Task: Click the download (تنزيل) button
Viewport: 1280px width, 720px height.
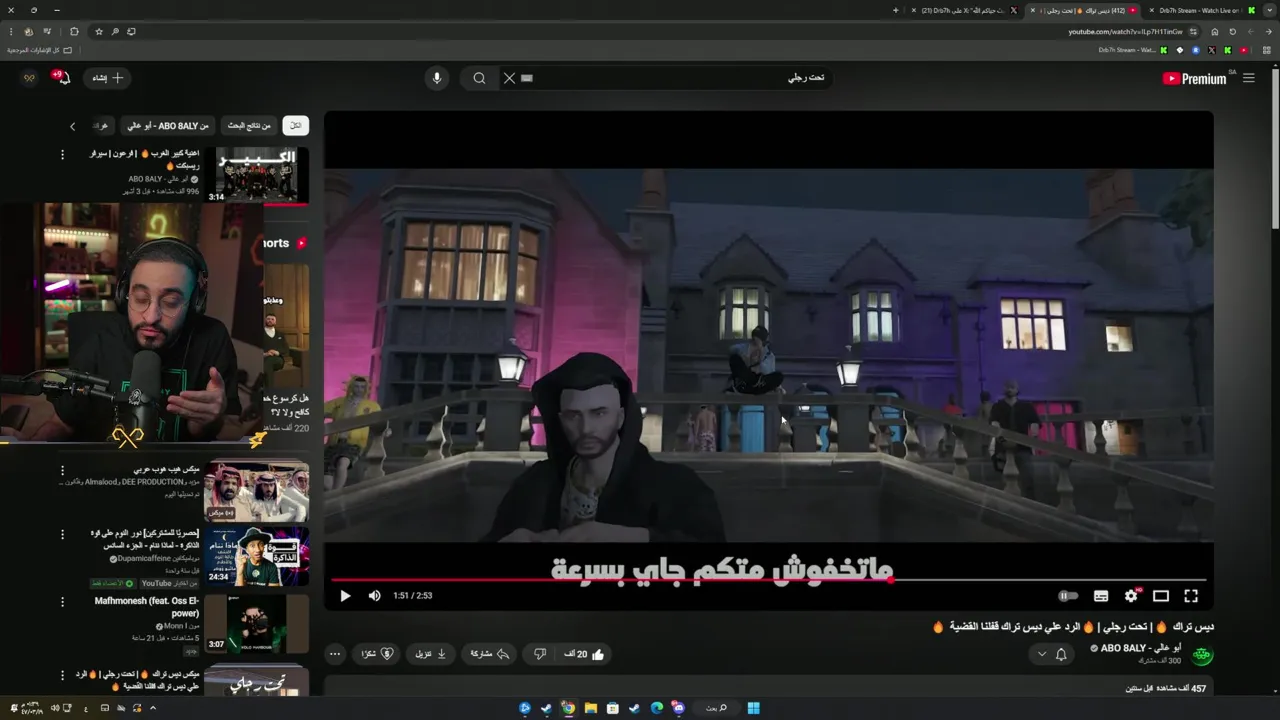Action: tap(431, 654)
